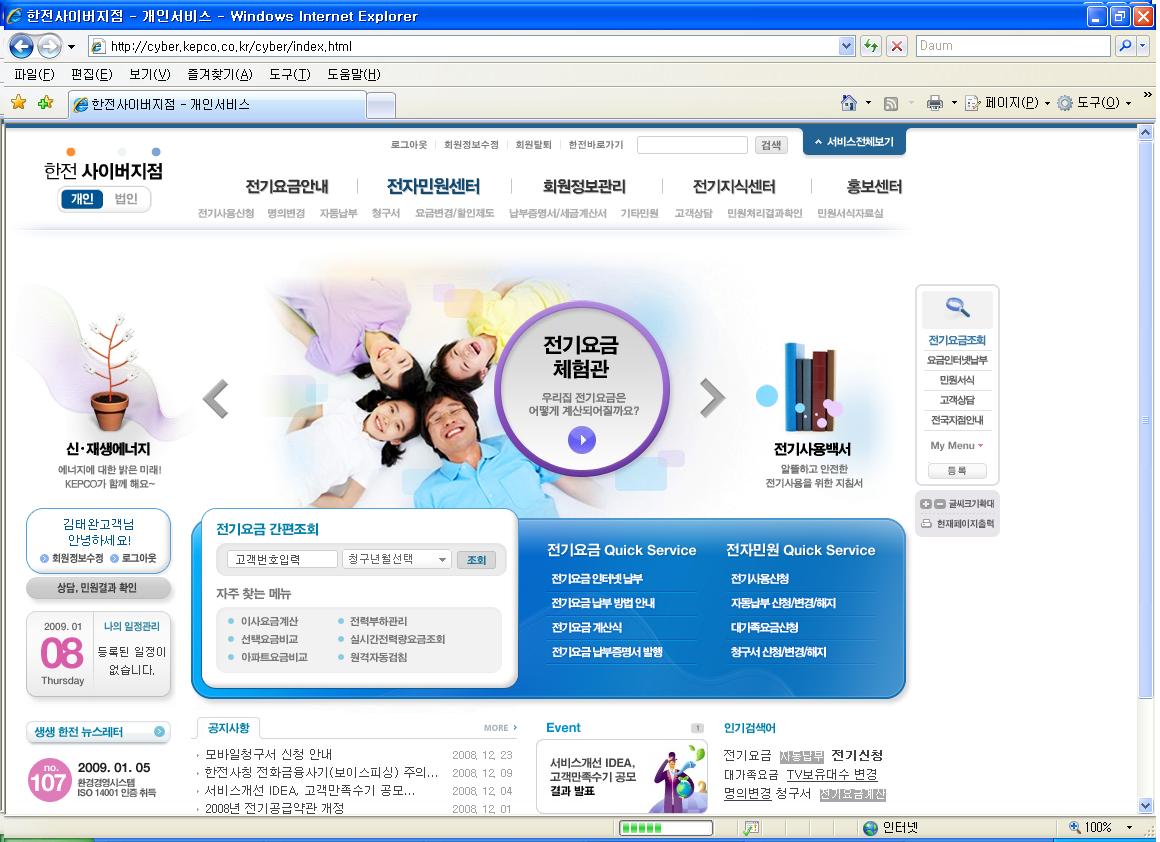The width and height of the screenshot is (1160, 842).
Task: Expand the My Menu section
Action: [957, 446]
